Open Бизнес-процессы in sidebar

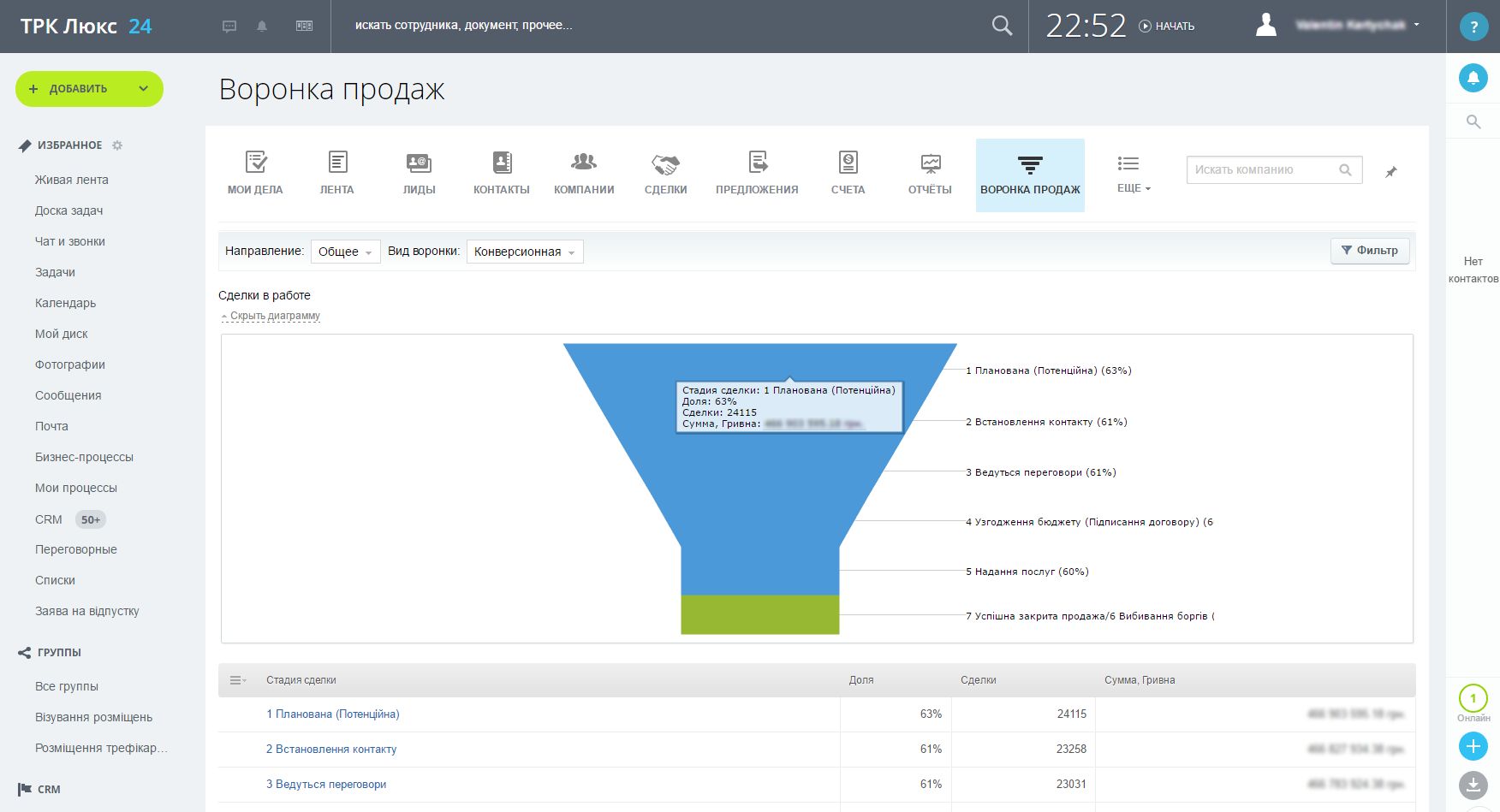[85, 457]
